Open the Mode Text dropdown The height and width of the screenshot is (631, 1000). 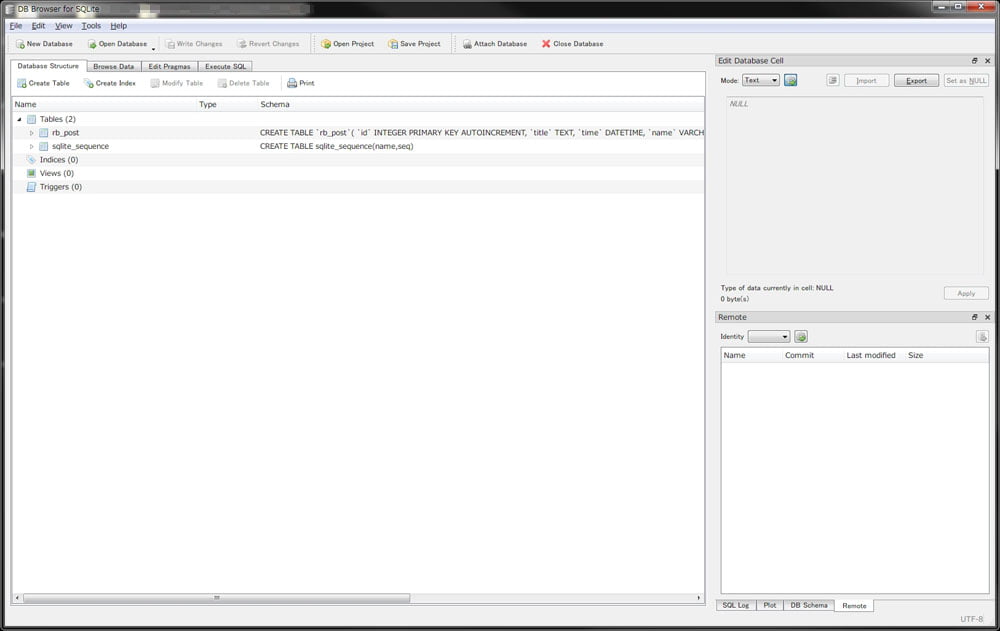761,80
